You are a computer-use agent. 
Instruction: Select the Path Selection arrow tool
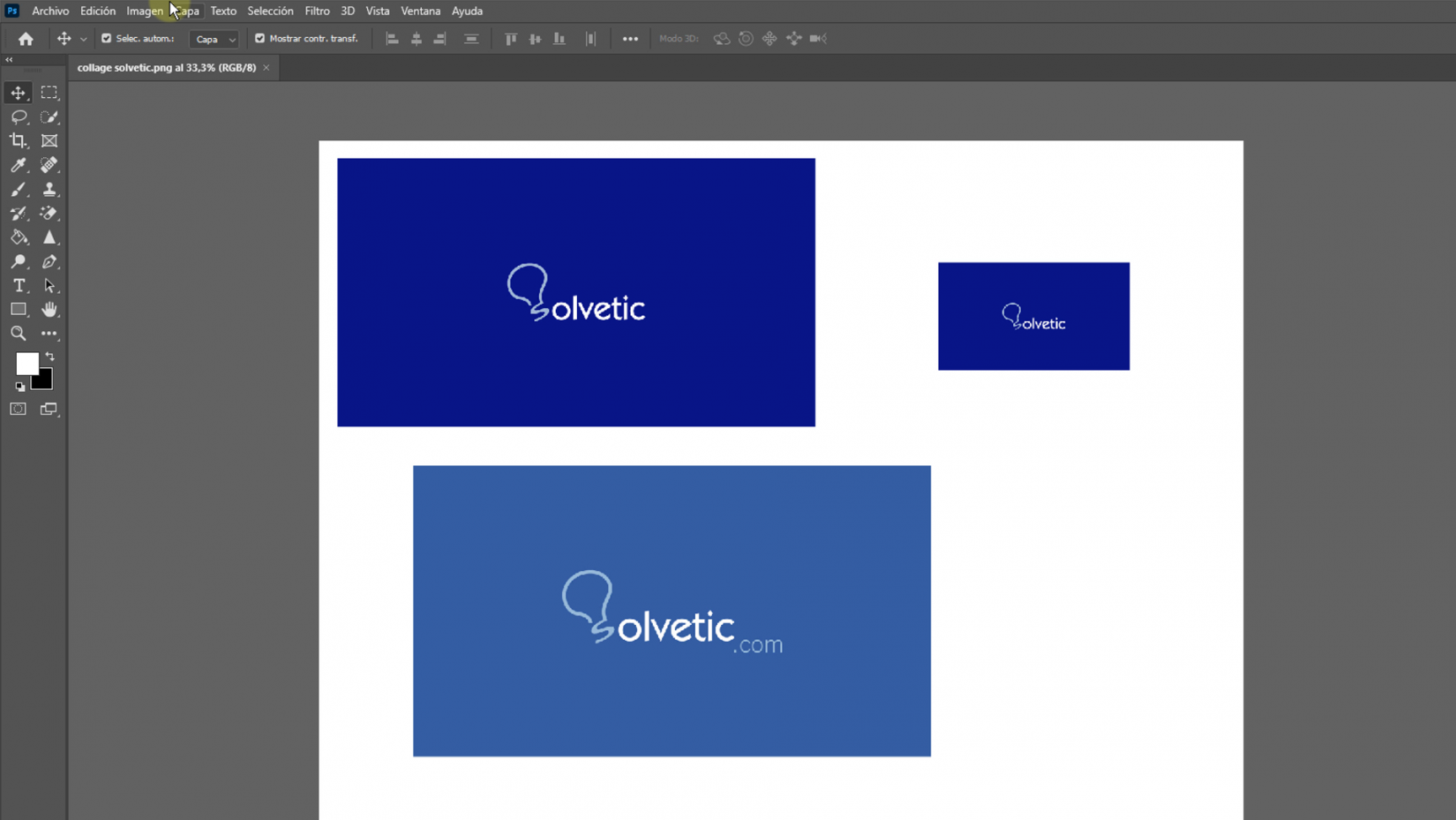click(49, 285)
